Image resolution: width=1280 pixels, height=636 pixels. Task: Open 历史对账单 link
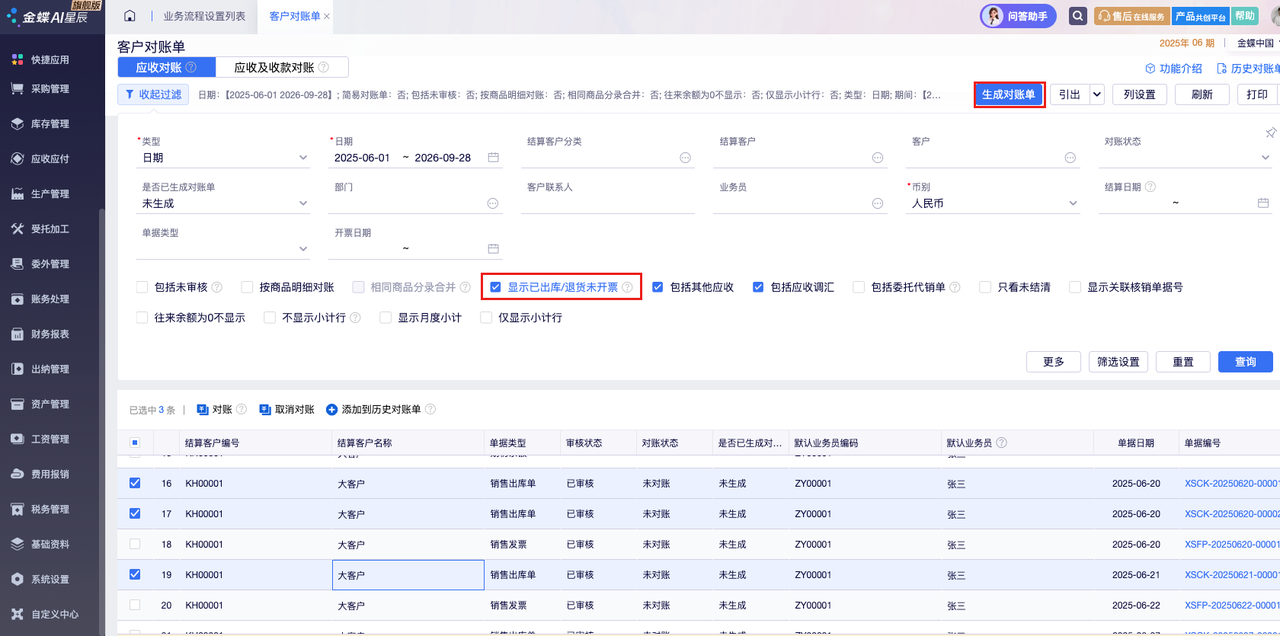pyautogui.click(x=1248, y=69)
